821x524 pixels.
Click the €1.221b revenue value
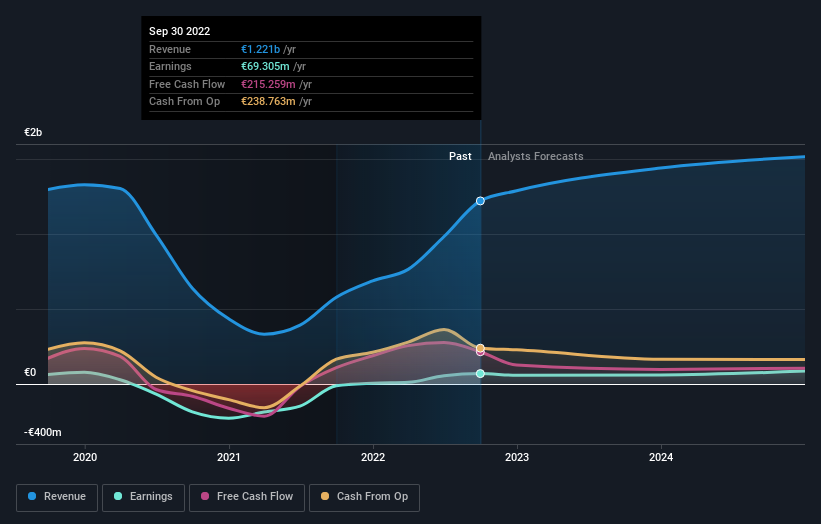tap(260, 49)
